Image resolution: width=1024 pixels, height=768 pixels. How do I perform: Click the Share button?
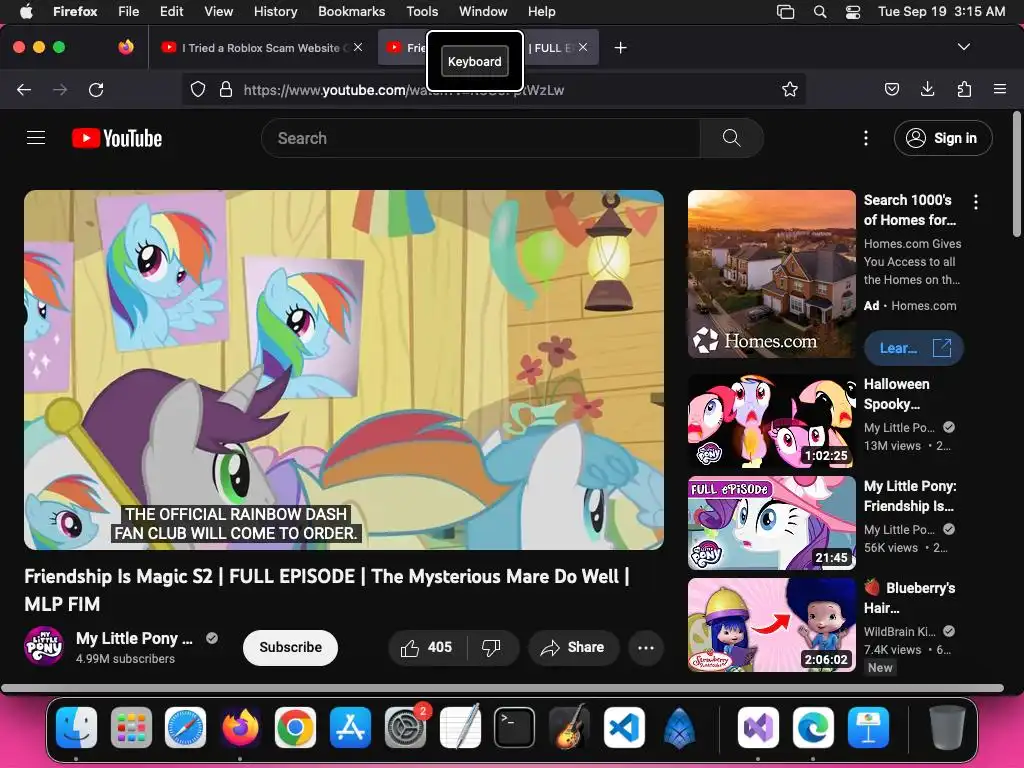573,647
